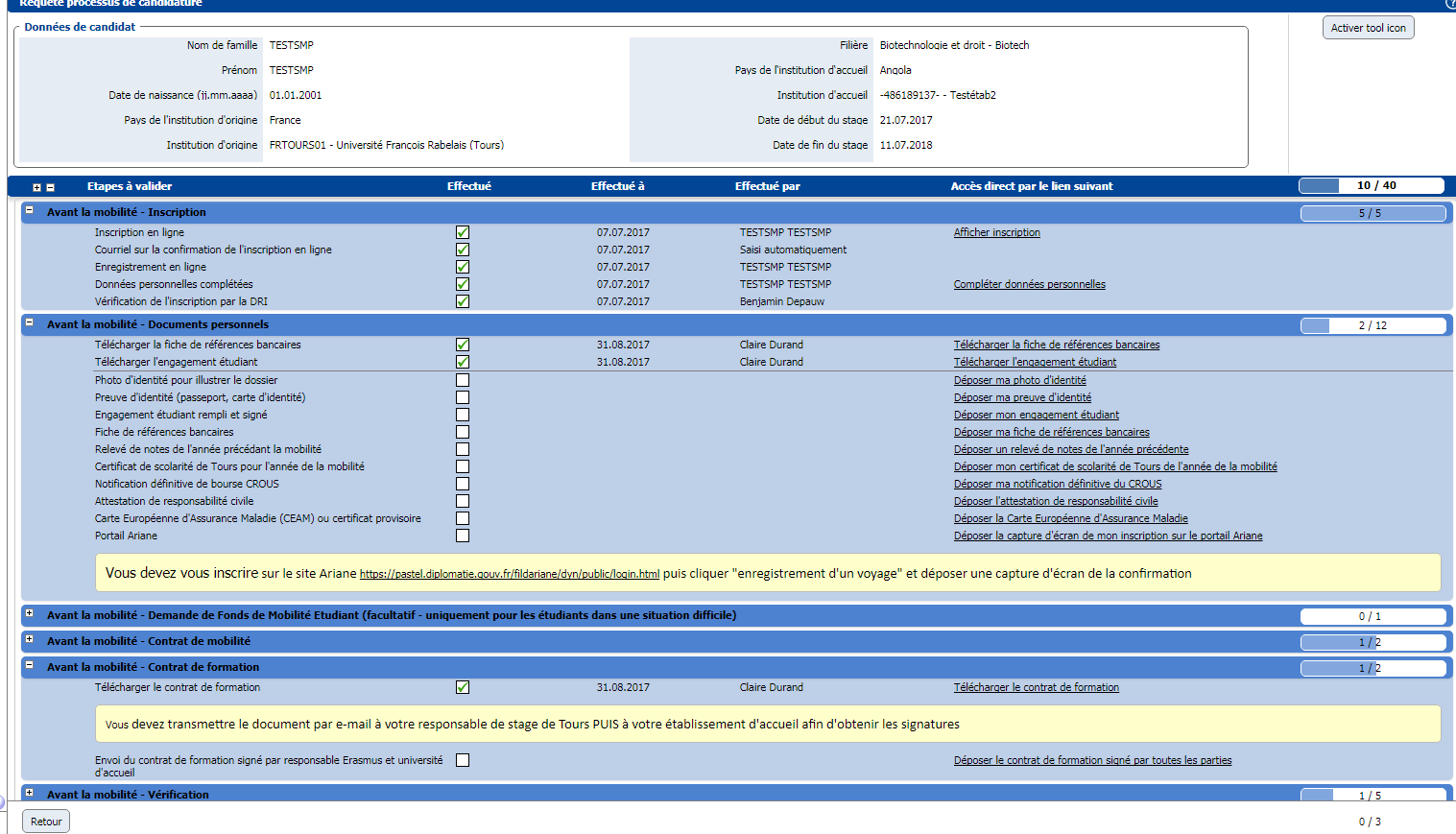Select the 'Institution d'origine' value FRTOURS01
The height and width of the screenshot is (834, 1456).
tap(386, 145)
